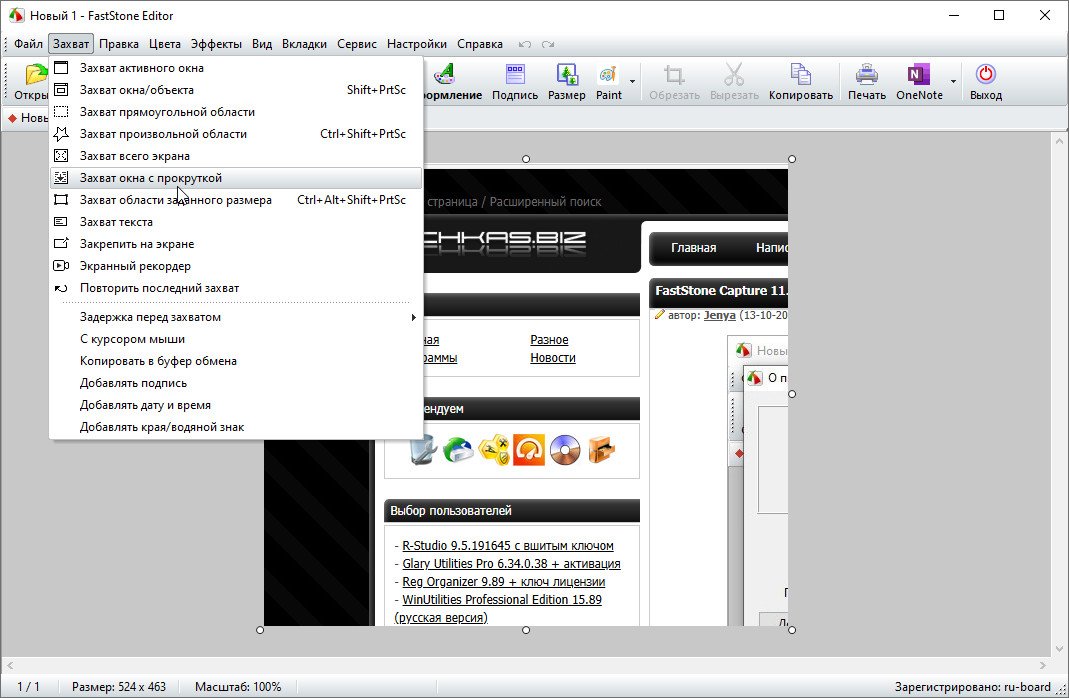Open dropdown arrow next to OneNote

953,82
